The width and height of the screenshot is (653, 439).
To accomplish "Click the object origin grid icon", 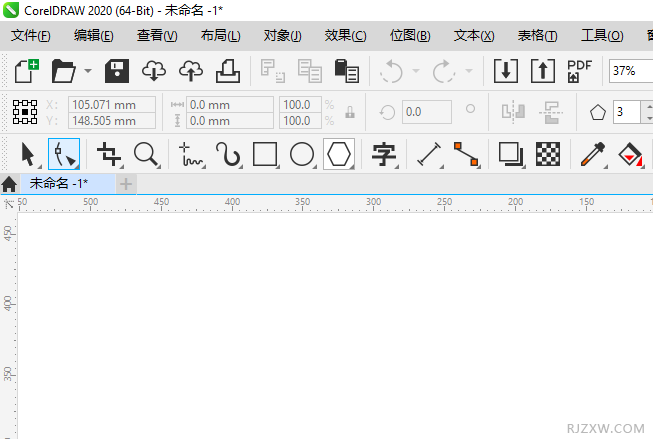I will tap(25, 112).
